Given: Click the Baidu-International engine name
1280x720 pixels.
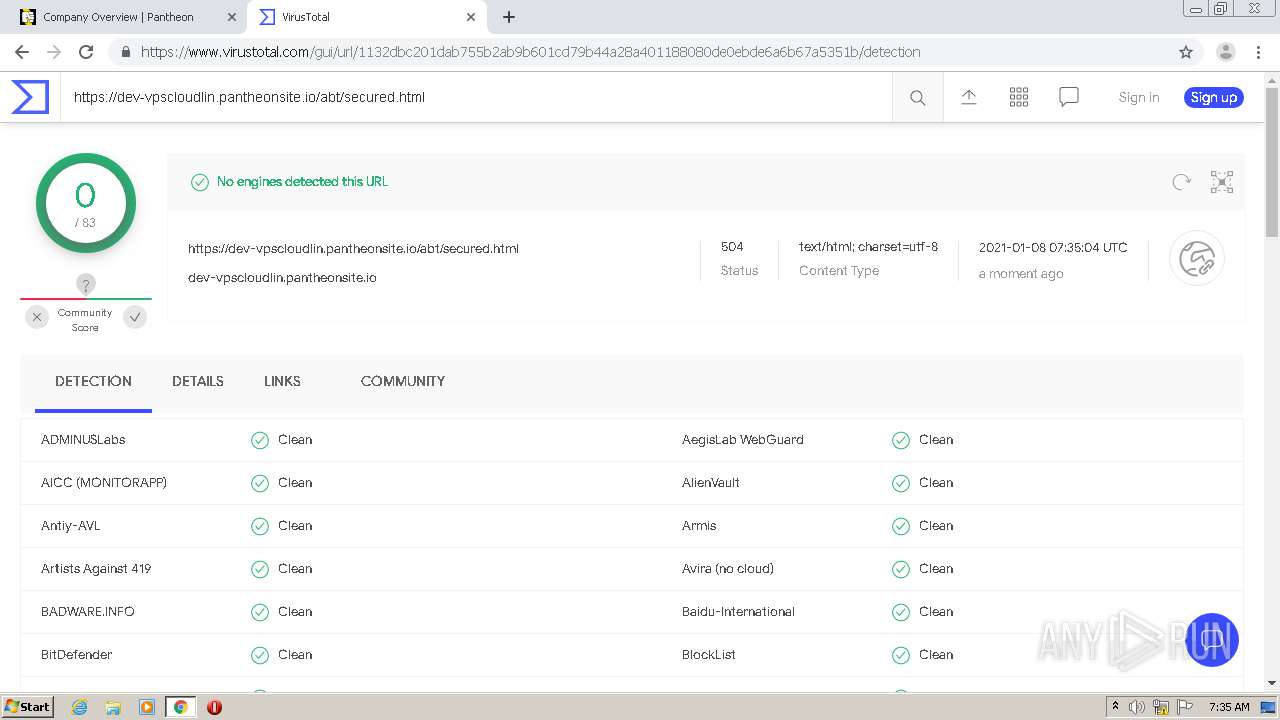Looking at the screenshot, I should [x=739, y=612].
